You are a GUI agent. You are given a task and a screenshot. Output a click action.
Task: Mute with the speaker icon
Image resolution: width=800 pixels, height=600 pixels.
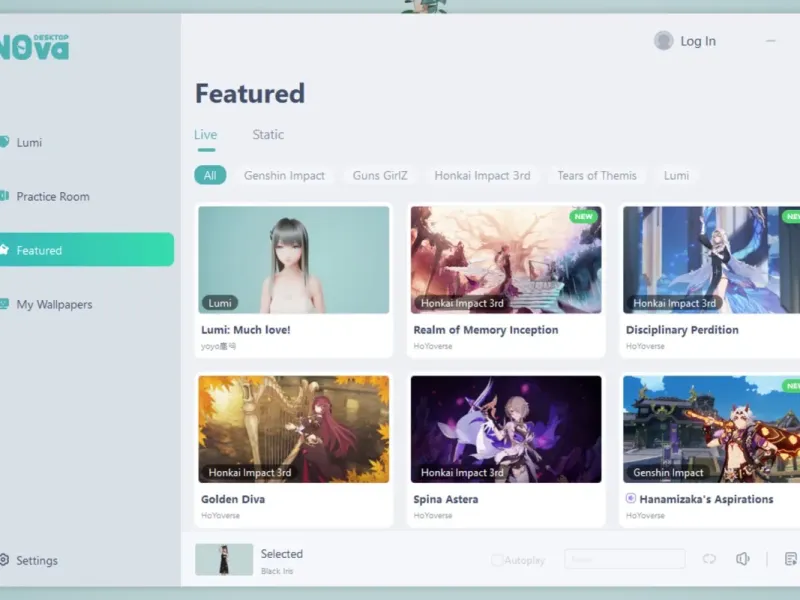coord(743,559)
